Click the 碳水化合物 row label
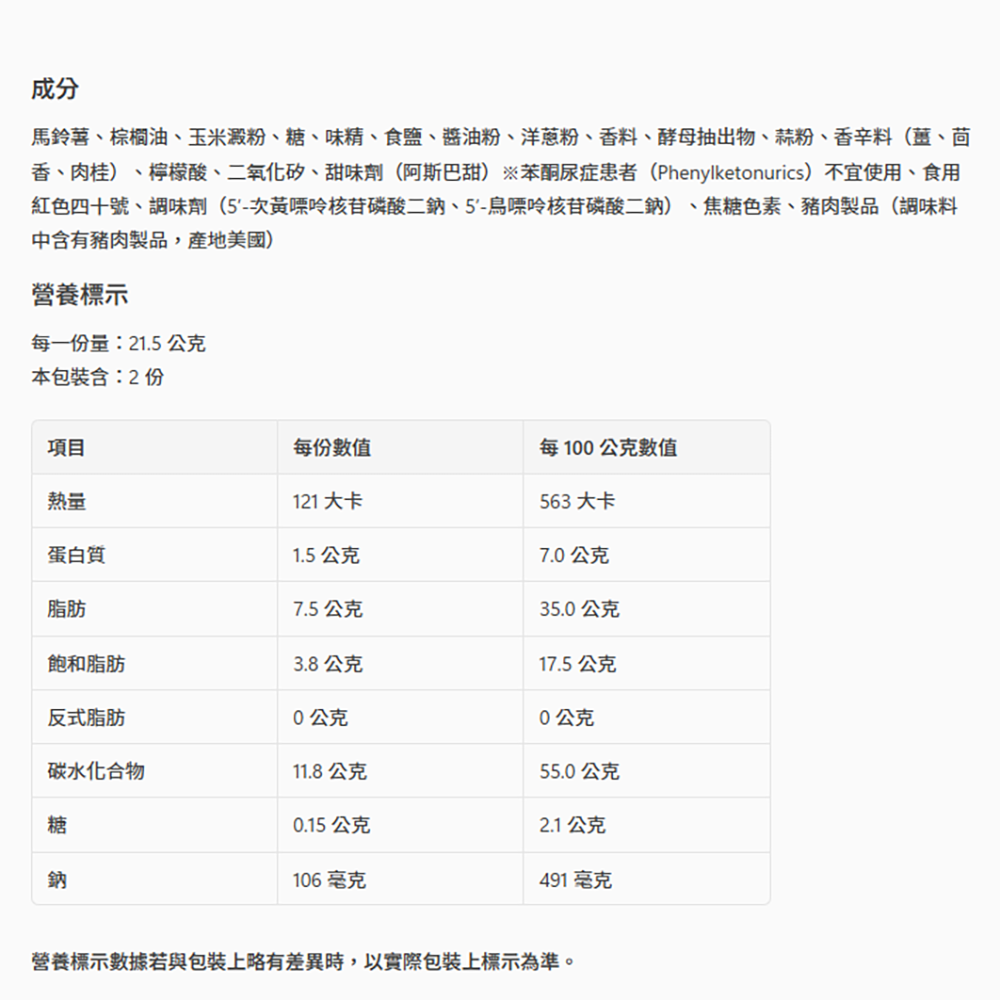The height and width of the screenshot is (1000, 1000). 96,771
